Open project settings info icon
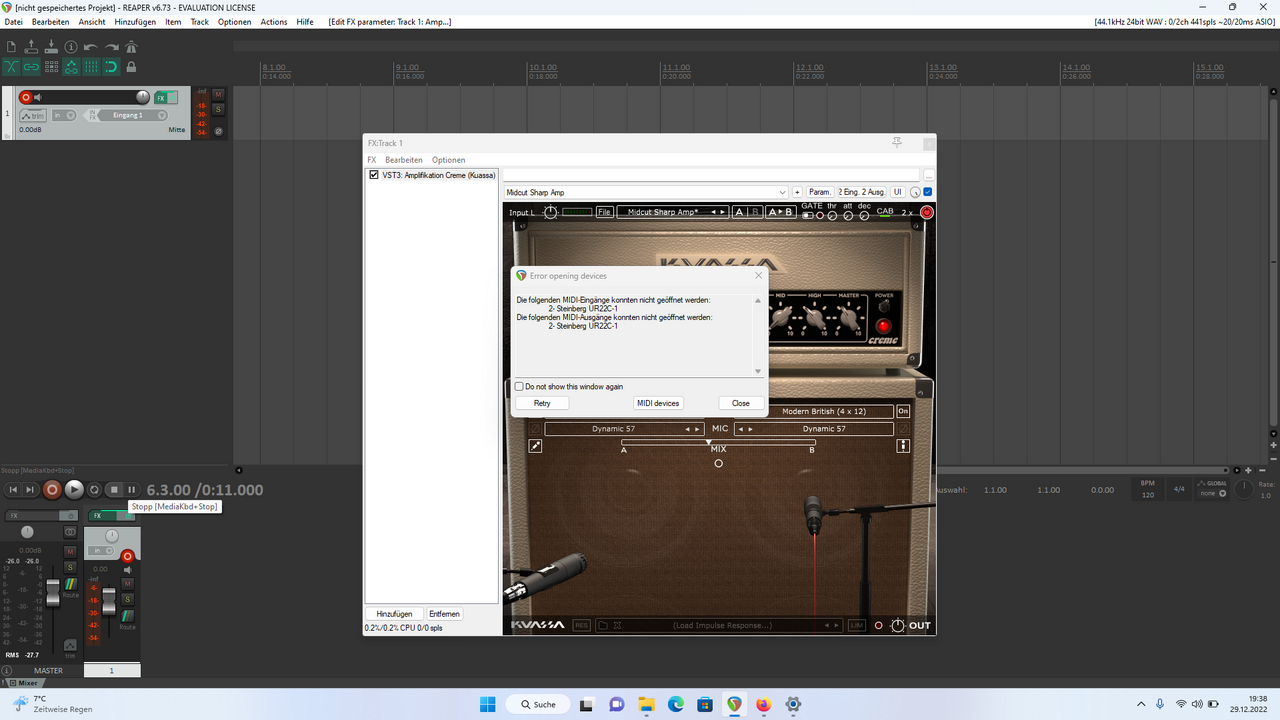 coord(71,47)
